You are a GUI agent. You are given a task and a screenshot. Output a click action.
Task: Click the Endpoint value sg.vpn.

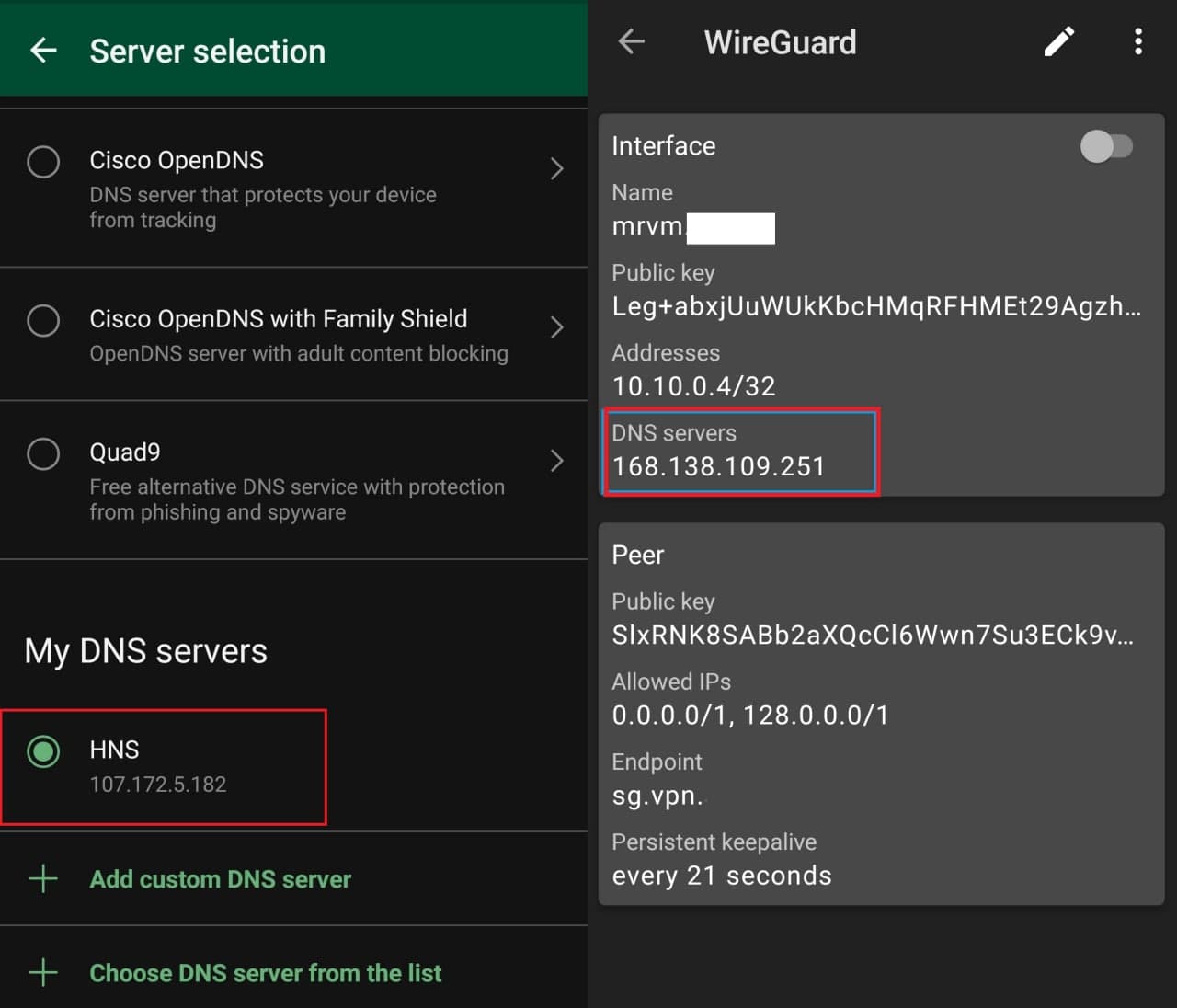point(657,796)
